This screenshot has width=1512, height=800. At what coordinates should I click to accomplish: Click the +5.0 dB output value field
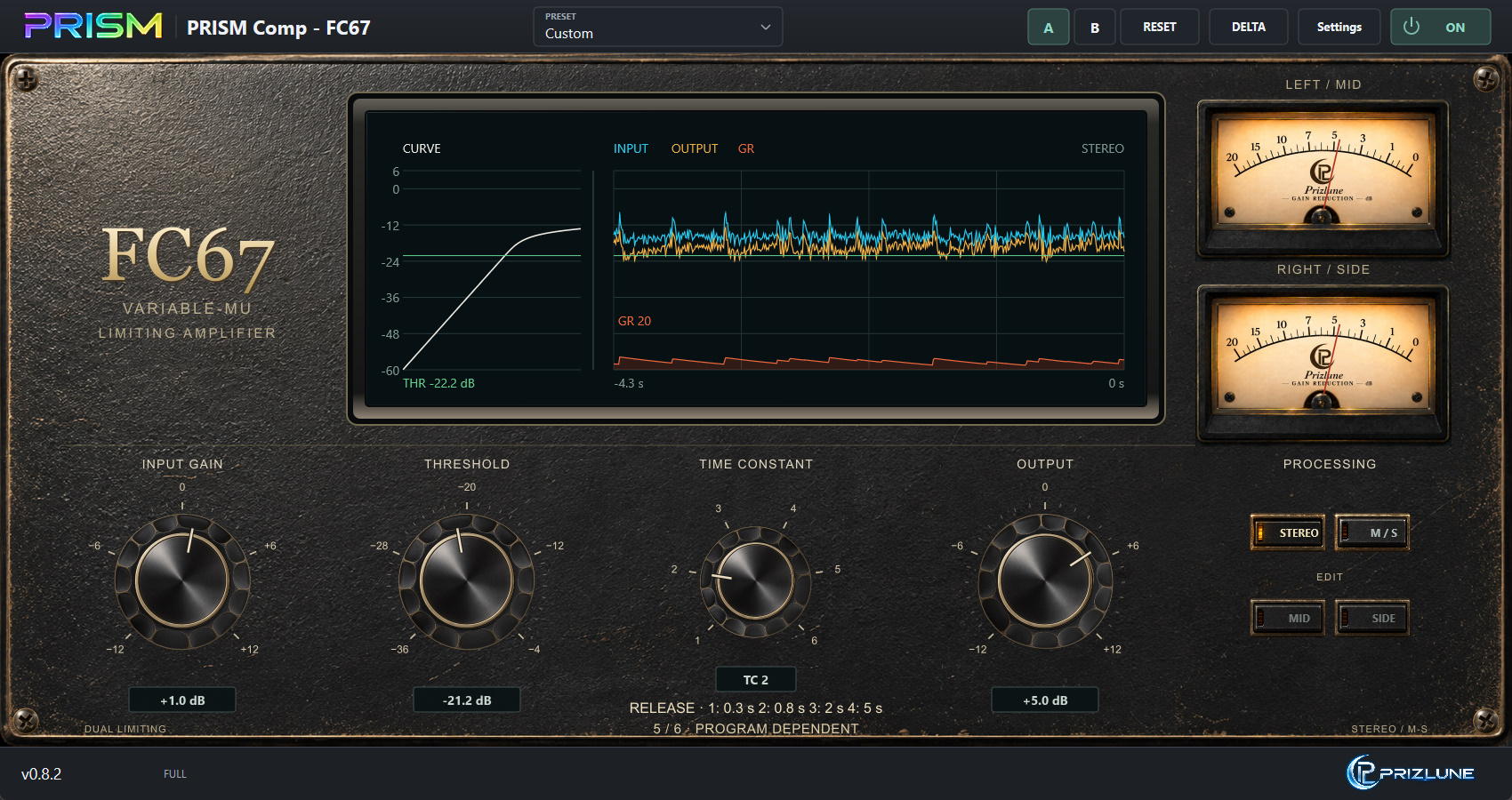[1045, 700]
